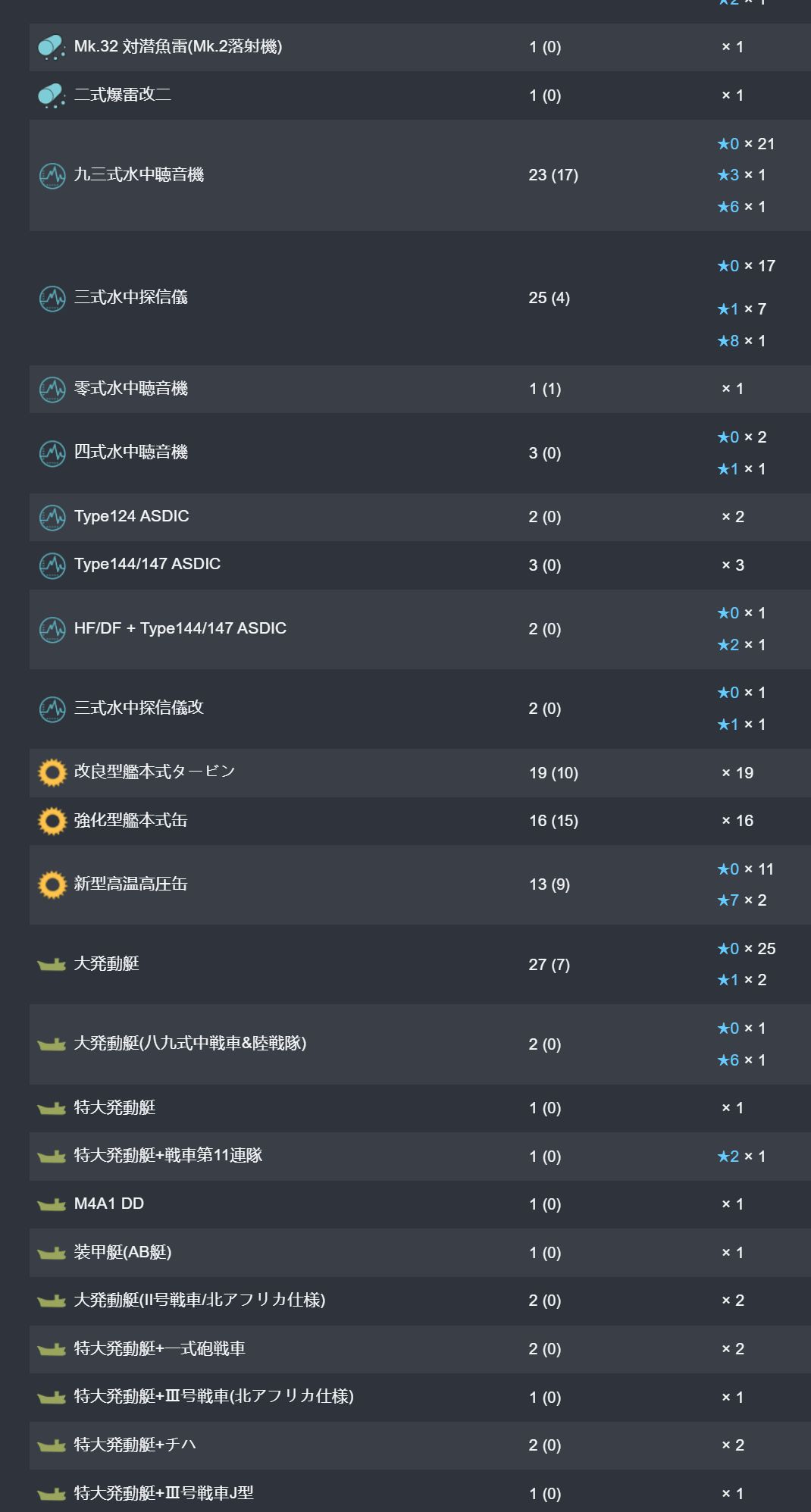Click ★2 × 1 for 特大発動艇+戦車第11連隊
The width and height of the screenshot is (811, 1512).
pos(741,1157)
